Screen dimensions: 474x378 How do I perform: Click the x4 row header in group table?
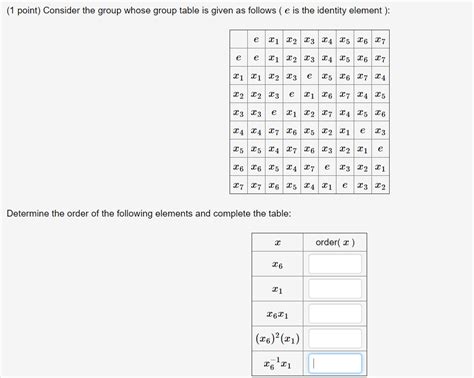pos(238,131)
